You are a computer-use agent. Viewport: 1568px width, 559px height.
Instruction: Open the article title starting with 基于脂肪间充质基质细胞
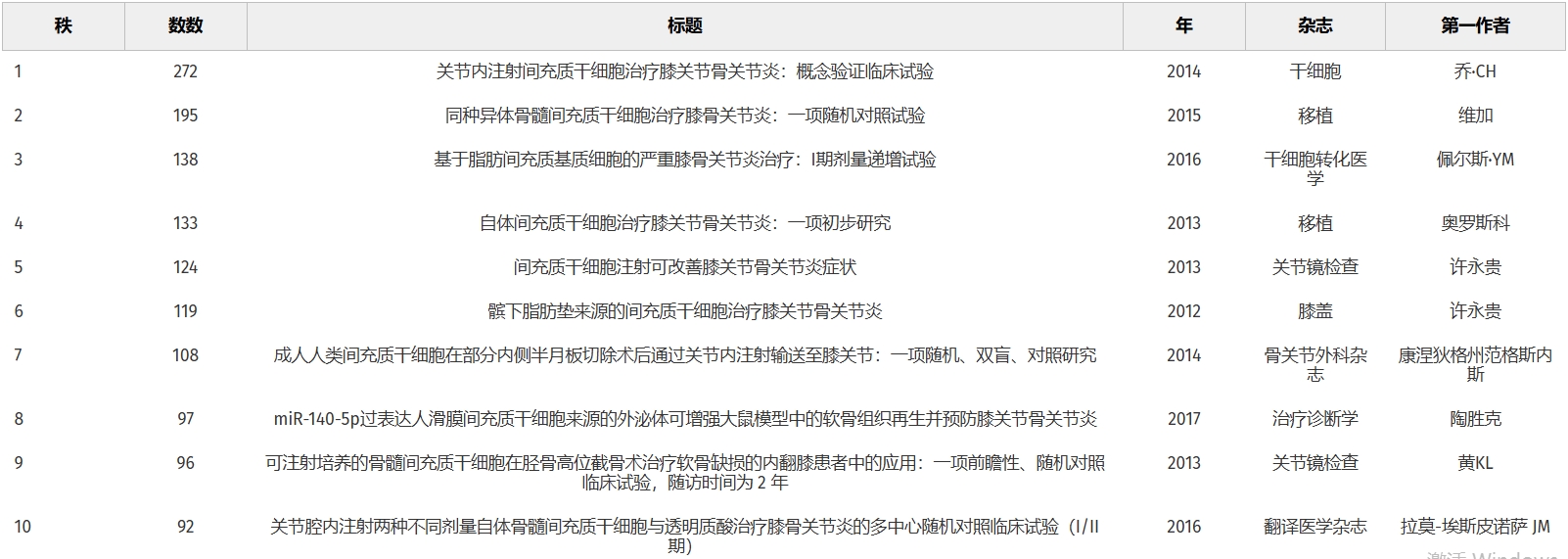(x=684, y=160)
